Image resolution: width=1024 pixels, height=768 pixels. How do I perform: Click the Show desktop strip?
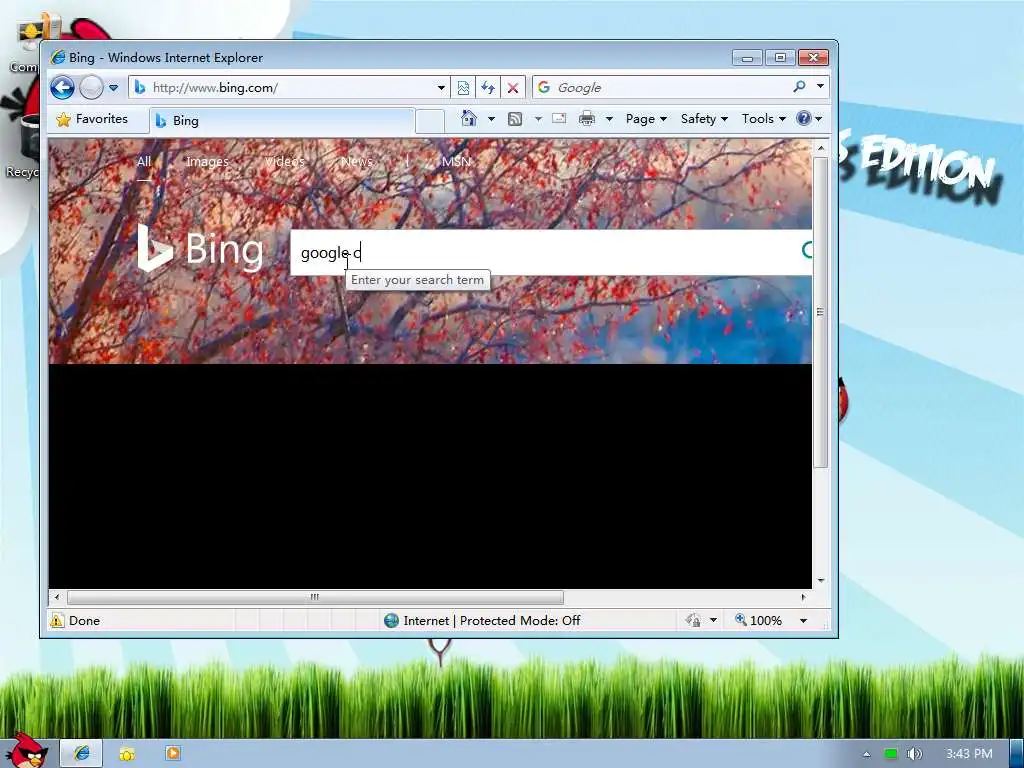(x=1017, y=754)
